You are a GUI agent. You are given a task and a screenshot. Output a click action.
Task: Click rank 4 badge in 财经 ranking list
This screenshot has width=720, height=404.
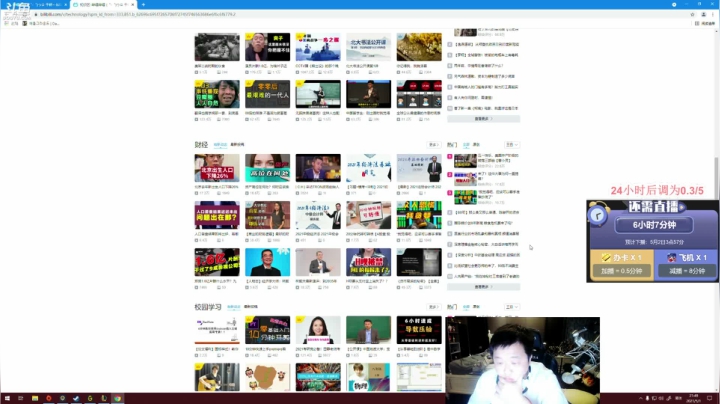(x=450, y=213)
